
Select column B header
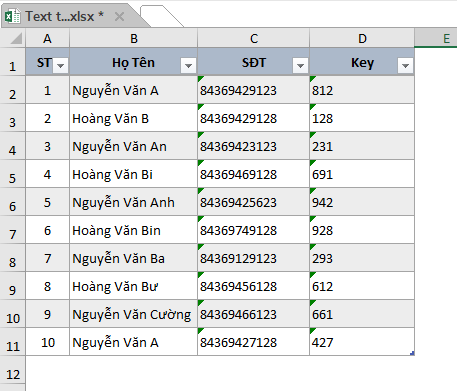[x=133, y=38]
